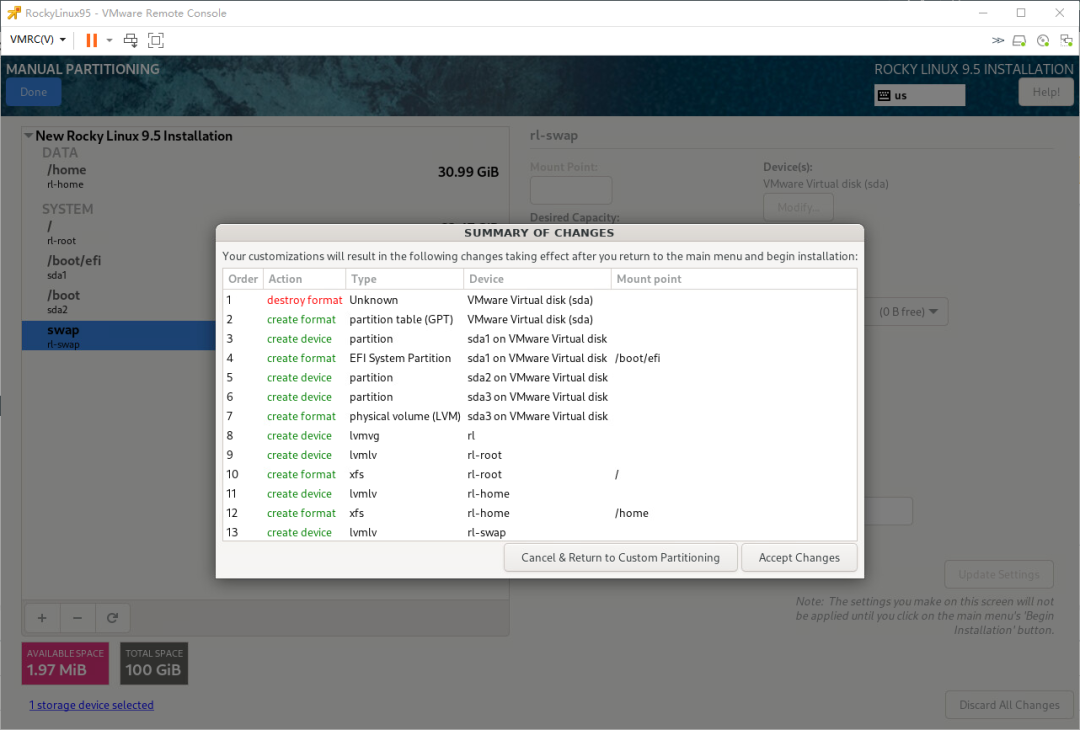Click the hard disk device icon
This screenshot has width=1080, height=730.
coord(1019,41)
